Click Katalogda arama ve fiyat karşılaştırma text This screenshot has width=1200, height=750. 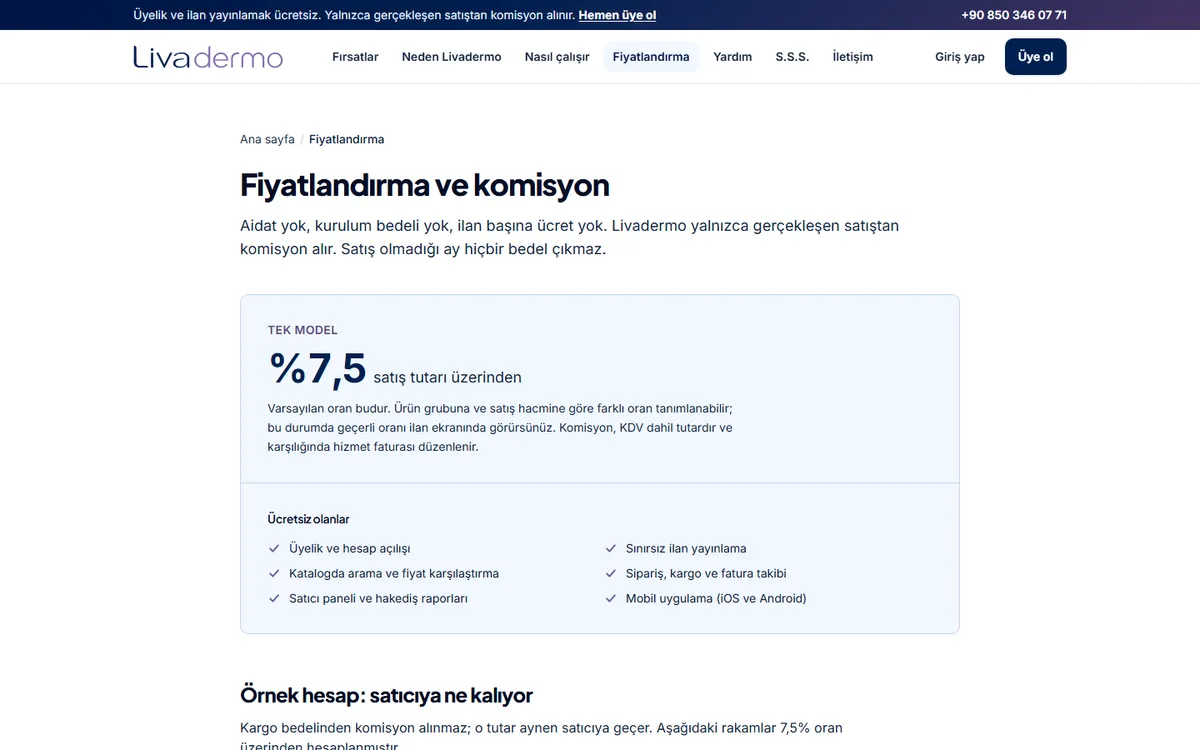394,573
